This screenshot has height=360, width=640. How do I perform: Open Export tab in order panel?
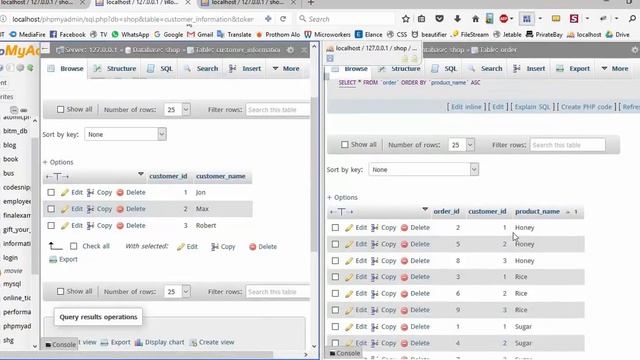click(573, 69)
